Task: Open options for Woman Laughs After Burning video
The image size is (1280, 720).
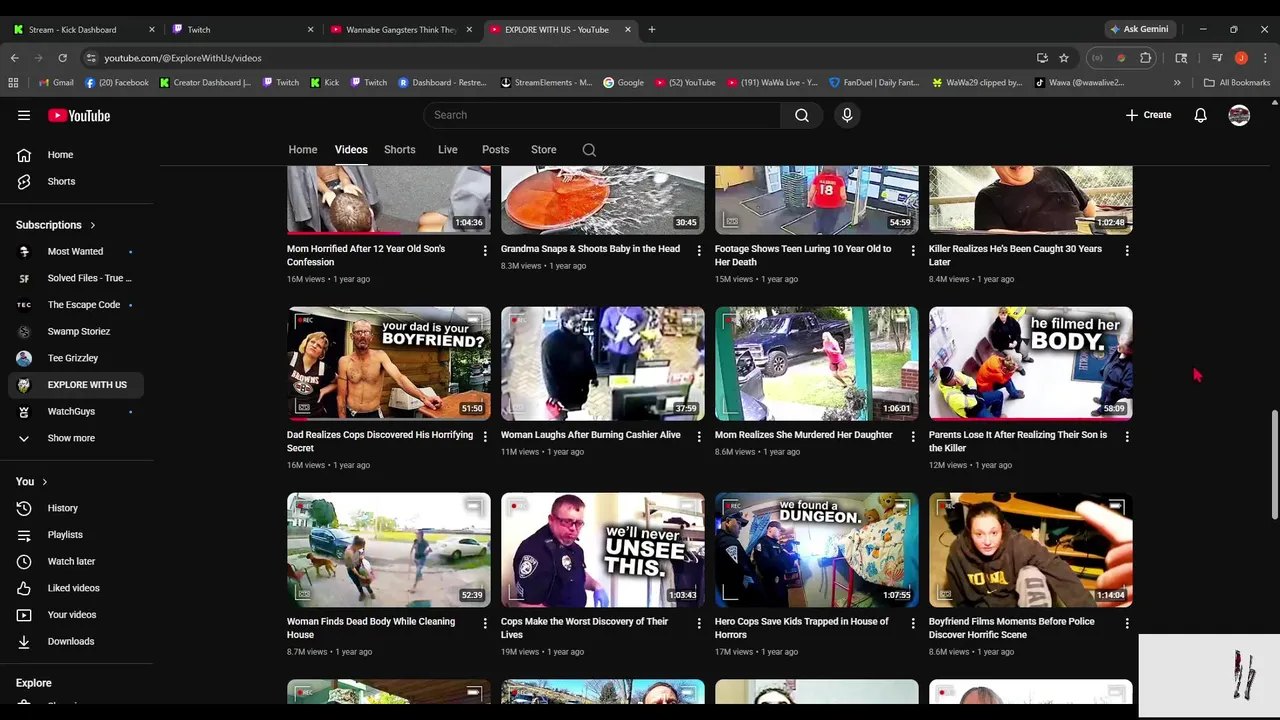Action: (699, 436)
